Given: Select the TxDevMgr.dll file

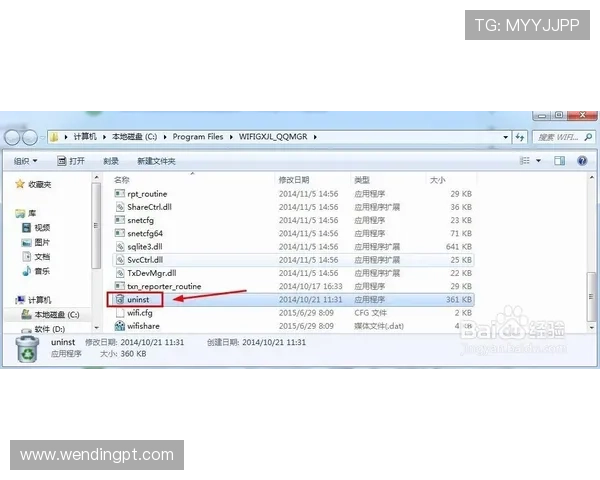Looking at the screenshot, I should (x=293, y=273).
